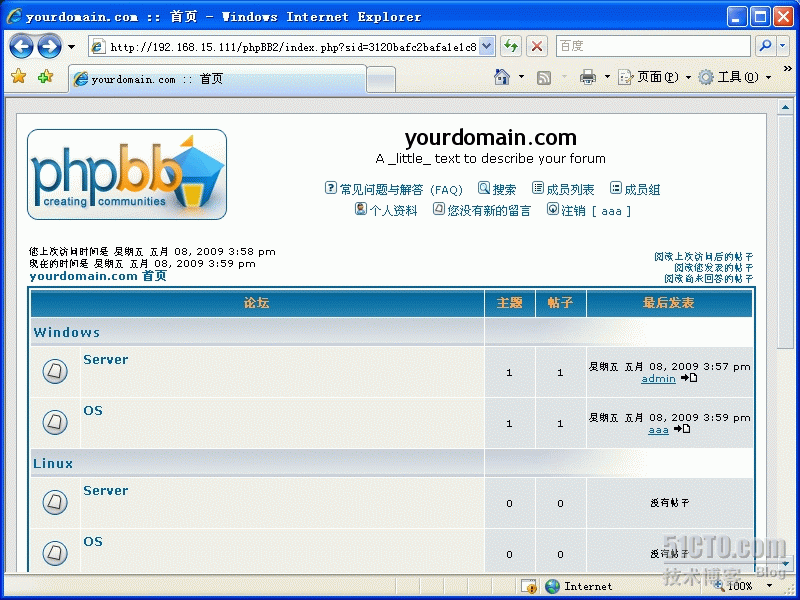The width and height of the screenshot is (800, 600).
Task: Open the Server forum under Linux
Action: (106, 491)
